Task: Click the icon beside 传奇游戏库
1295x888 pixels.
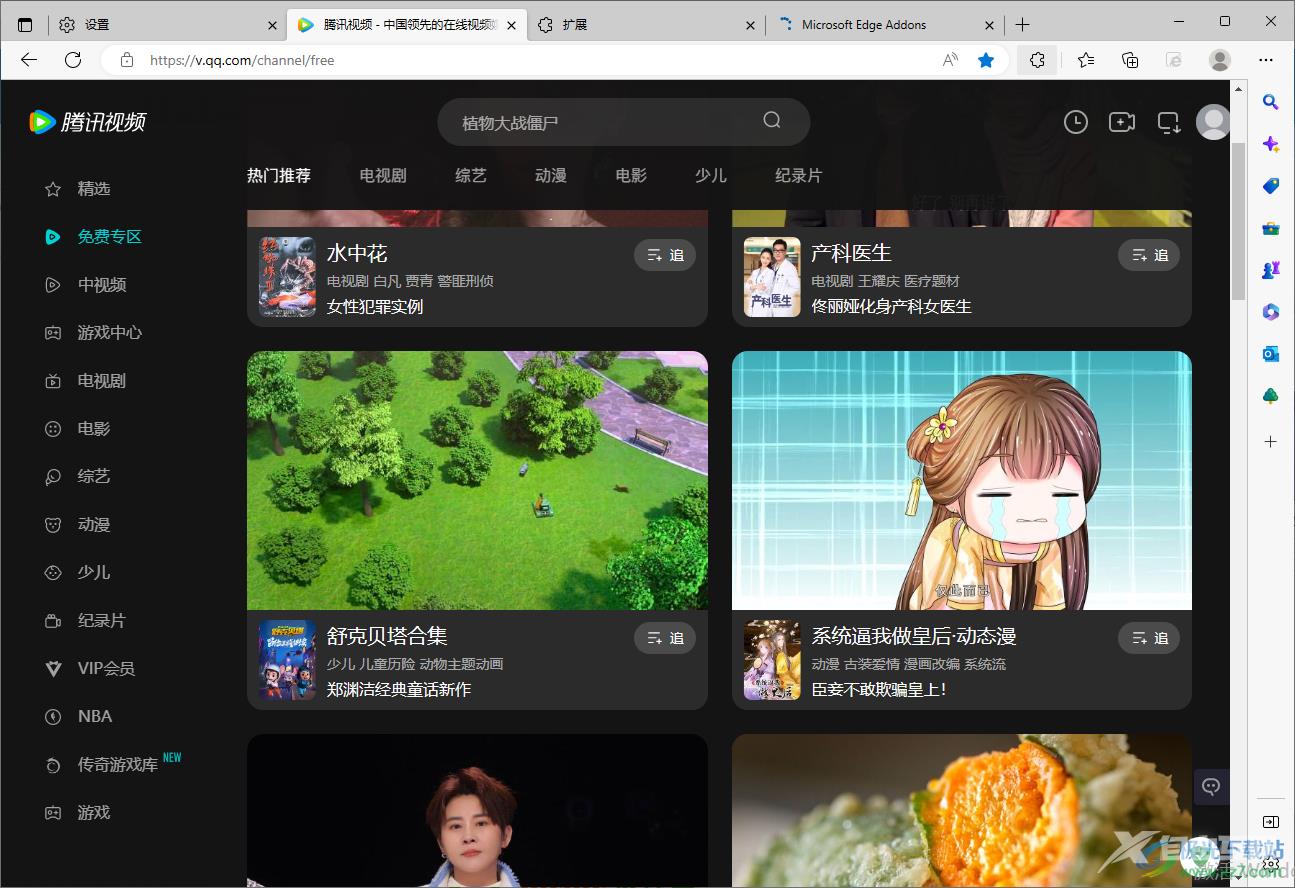Action: coord(53,765)
